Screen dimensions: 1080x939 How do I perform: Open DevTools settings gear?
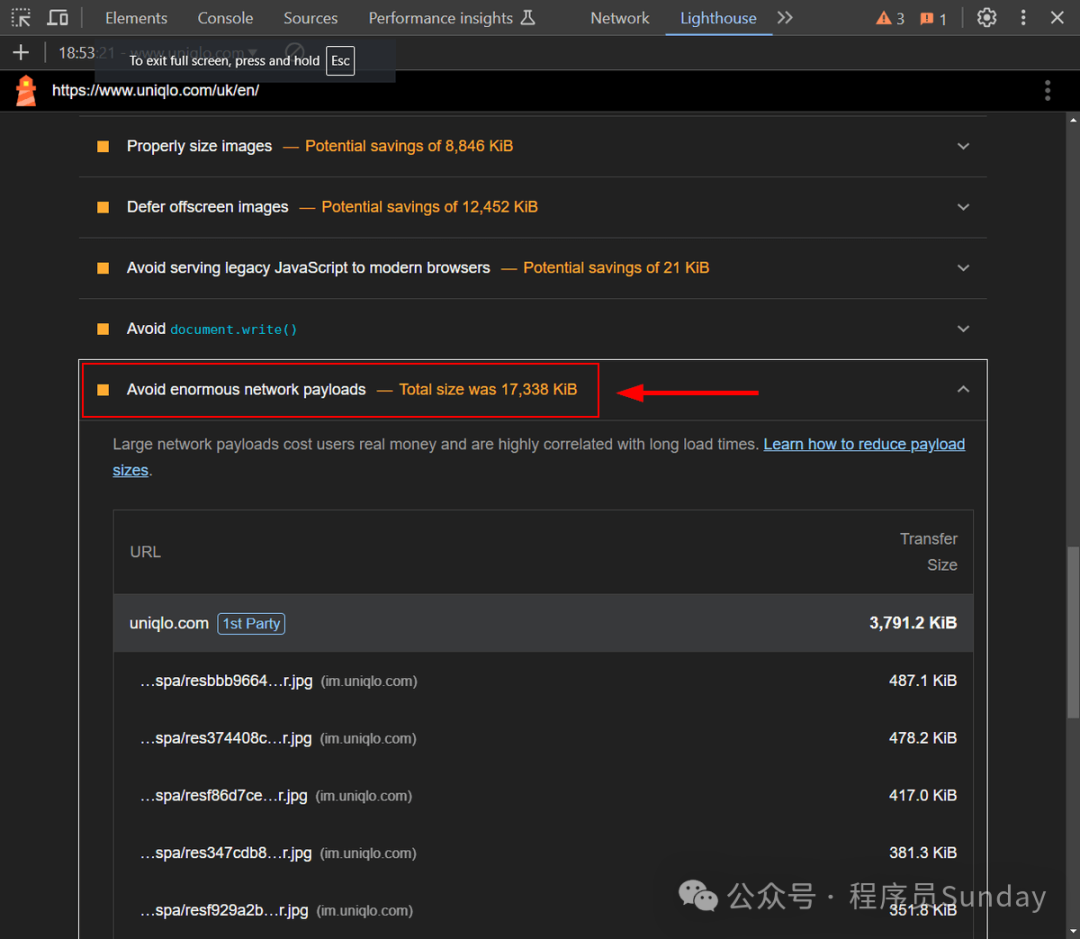(986, 18)
